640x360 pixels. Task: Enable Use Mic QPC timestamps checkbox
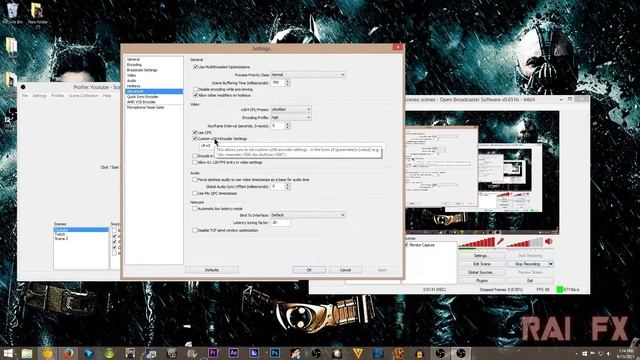click(x=195, y=193)
